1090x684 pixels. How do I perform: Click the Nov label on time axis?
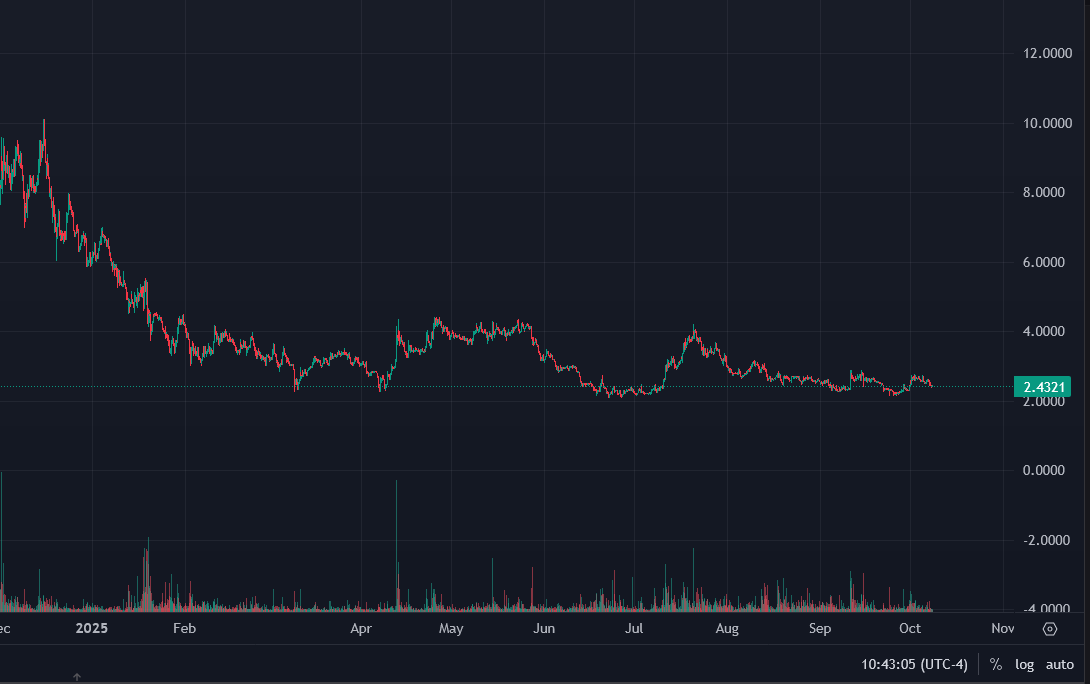click(x=1002, y=629)
